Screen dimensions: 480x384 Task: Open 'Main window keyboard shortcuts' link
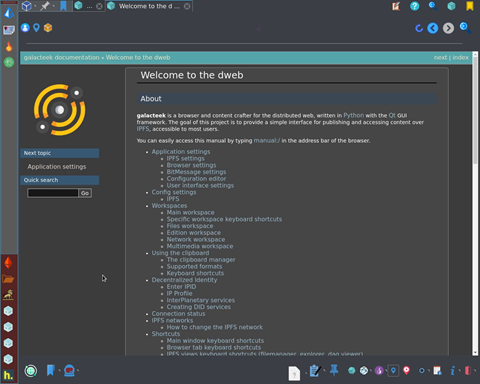click(x=215, y=341)
